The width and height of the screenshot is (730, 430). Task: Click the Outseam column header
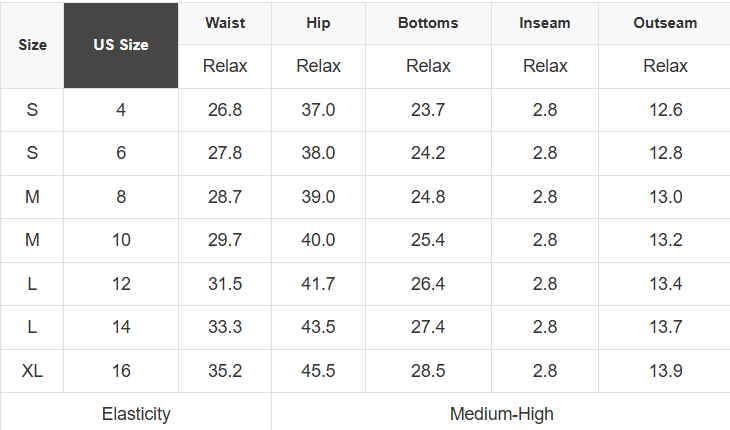point(665,23)
